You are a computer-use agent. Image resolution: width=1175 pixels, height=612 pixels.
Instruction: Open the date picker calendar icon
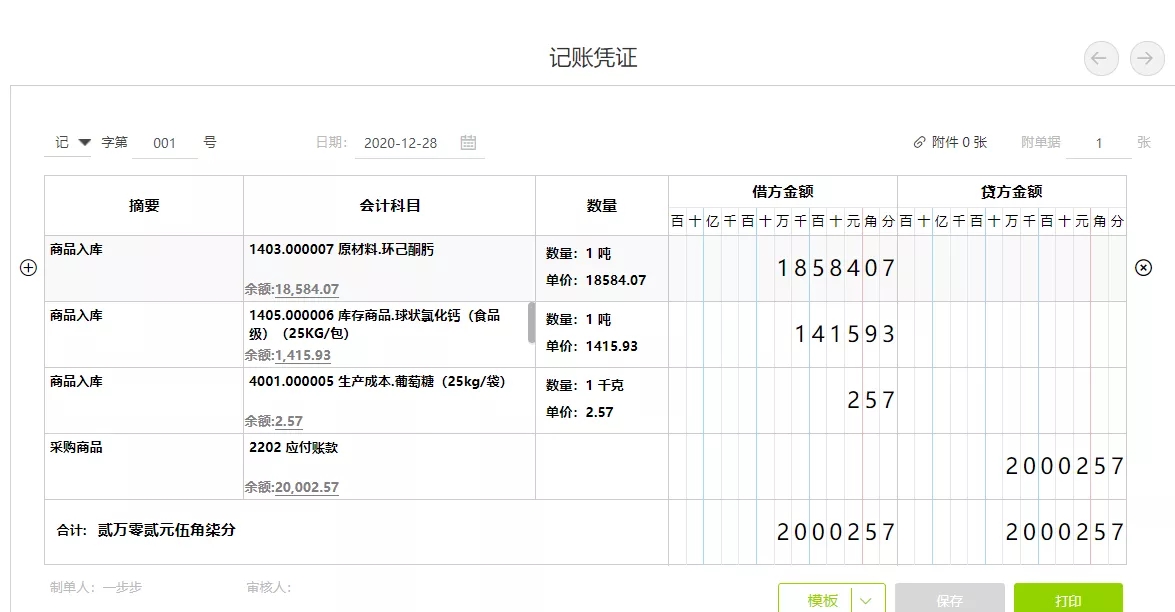point(468,142)
